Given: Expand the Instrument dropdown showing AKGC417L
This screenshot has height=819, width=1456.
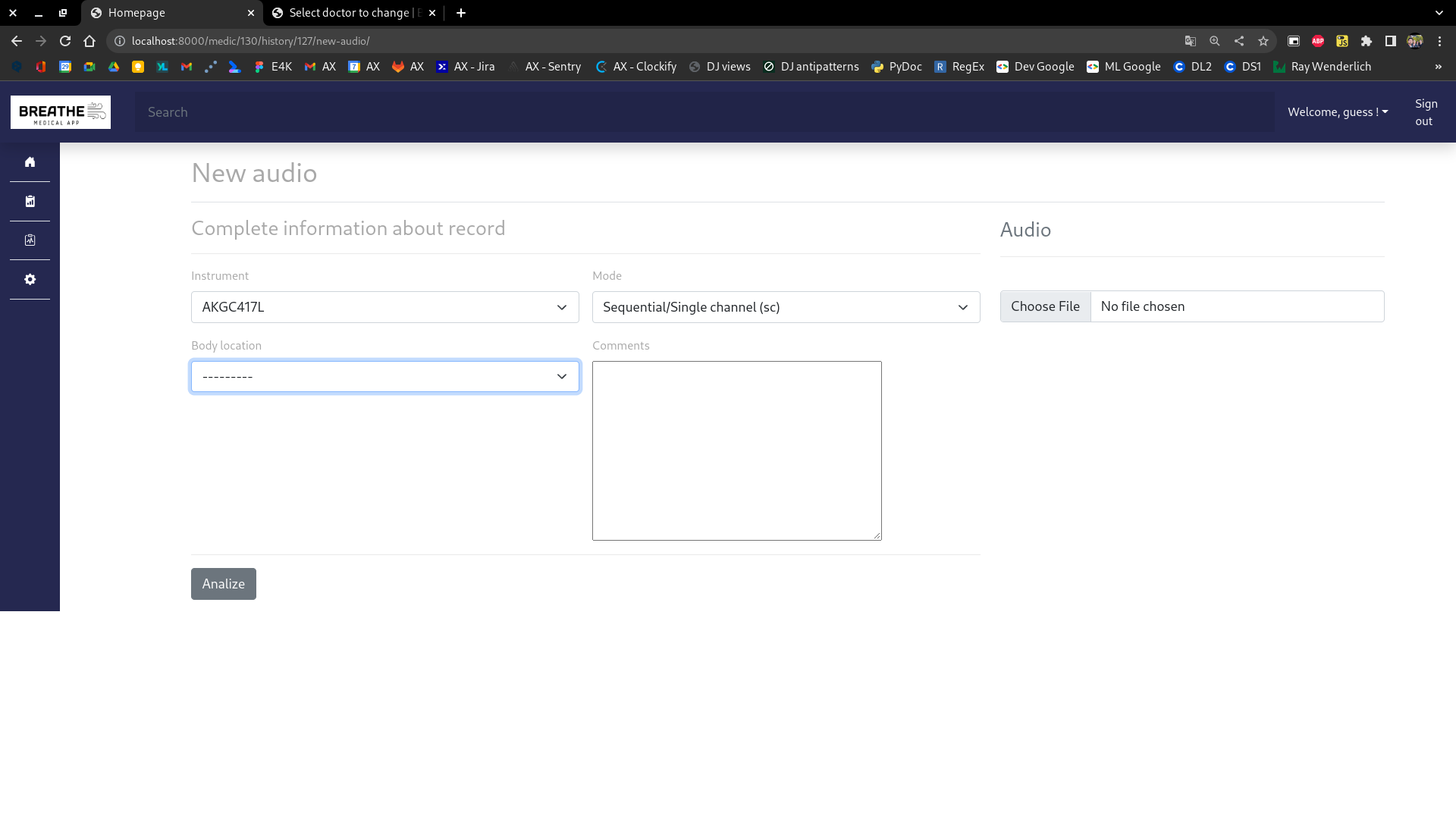Looking at the screenshot, I should 384,307.
